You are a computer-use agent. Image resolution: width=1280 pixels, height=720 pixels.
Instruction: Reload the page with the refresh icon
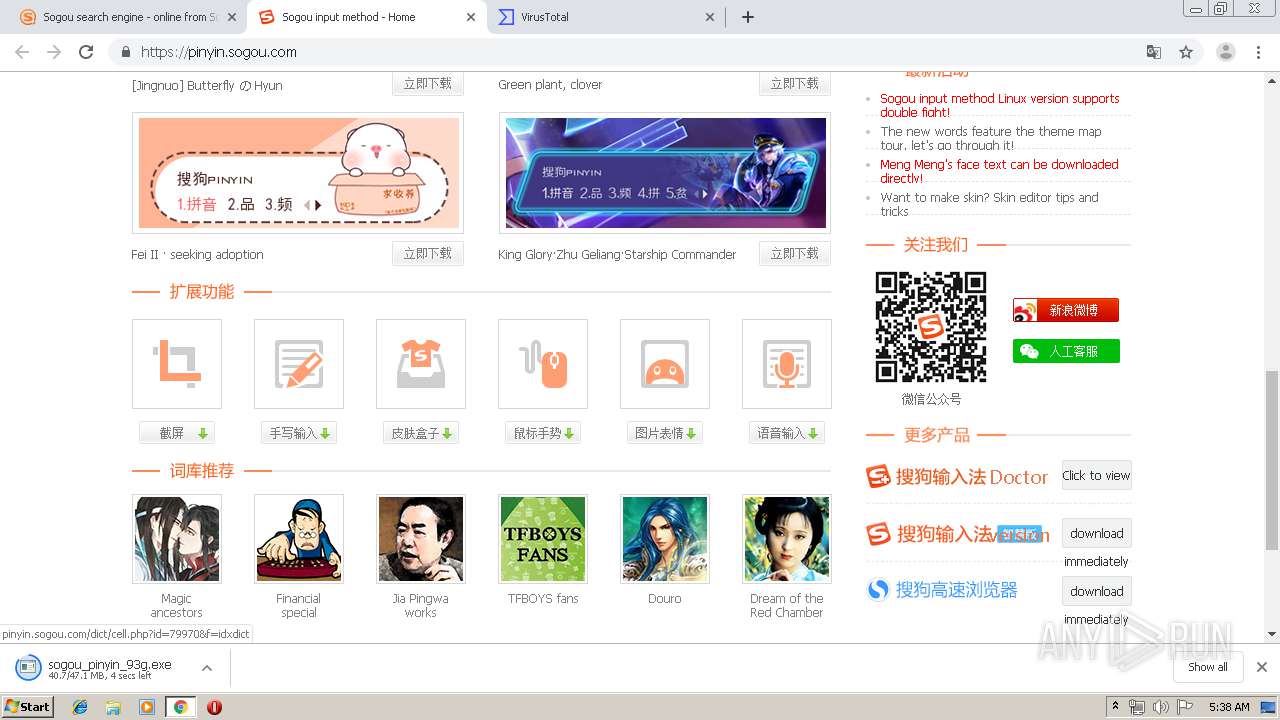point(86,52)
